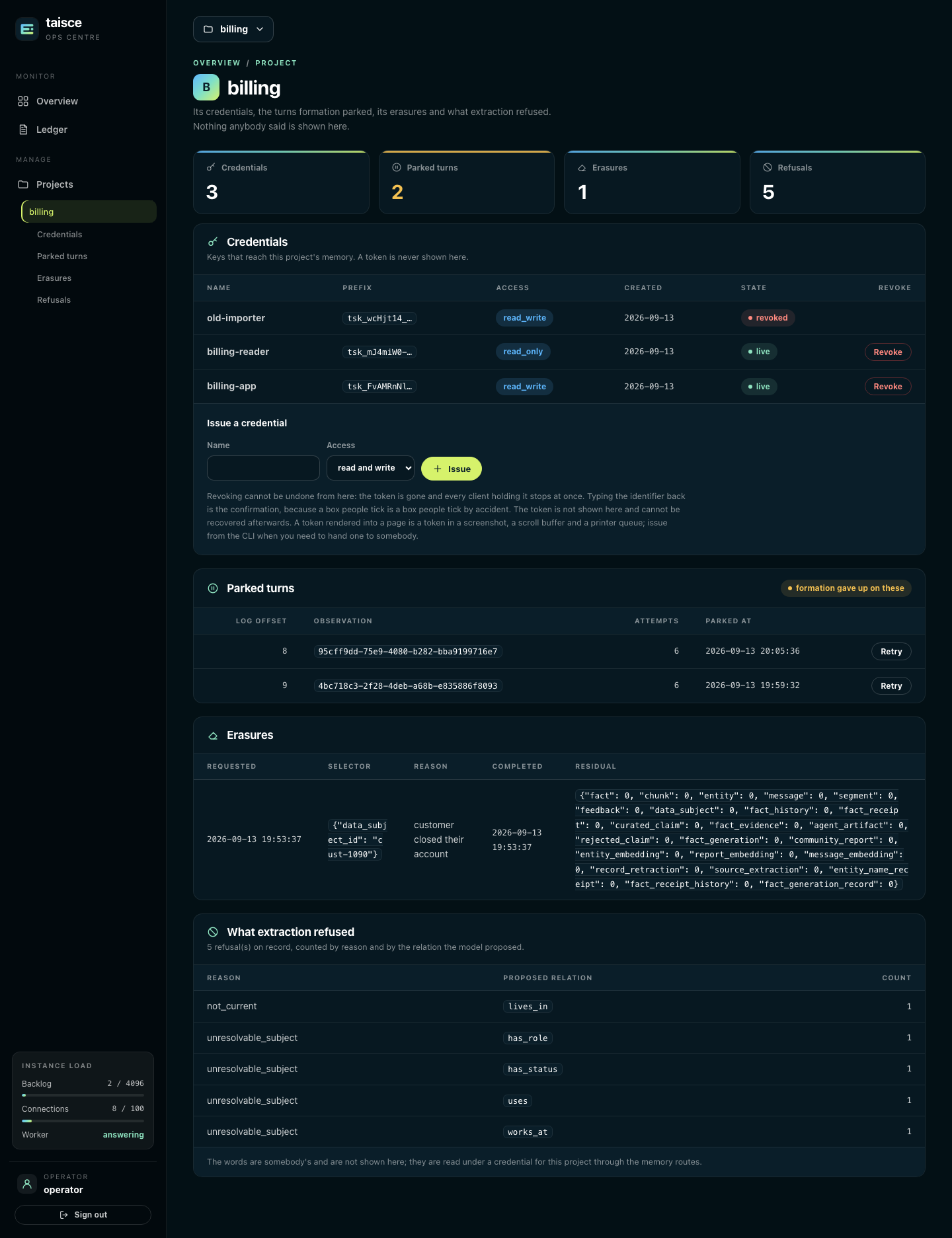Click the taisce logo icon
Viewport: 952px width, 1238px height.
click(27, 29)
